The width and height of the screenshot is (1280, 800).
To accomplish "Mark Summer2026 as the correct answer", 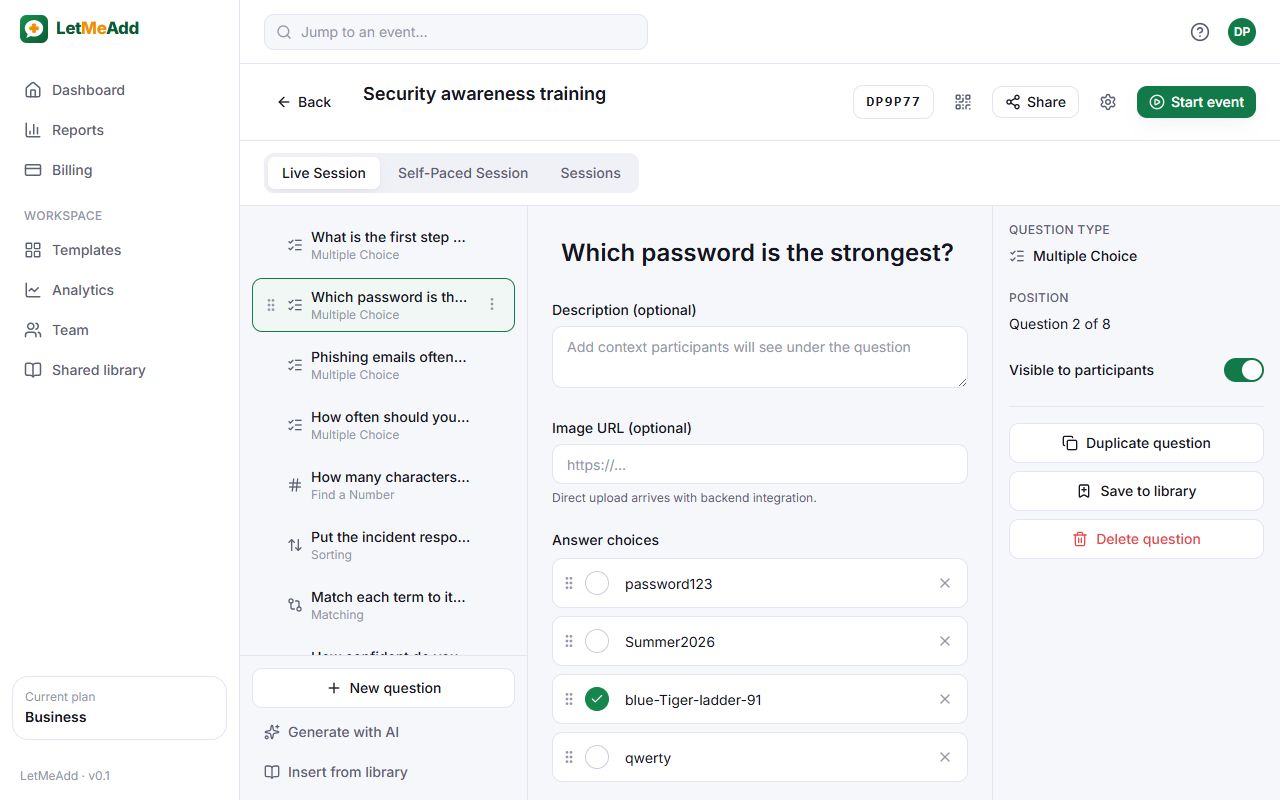I will (x=597, y=641).
